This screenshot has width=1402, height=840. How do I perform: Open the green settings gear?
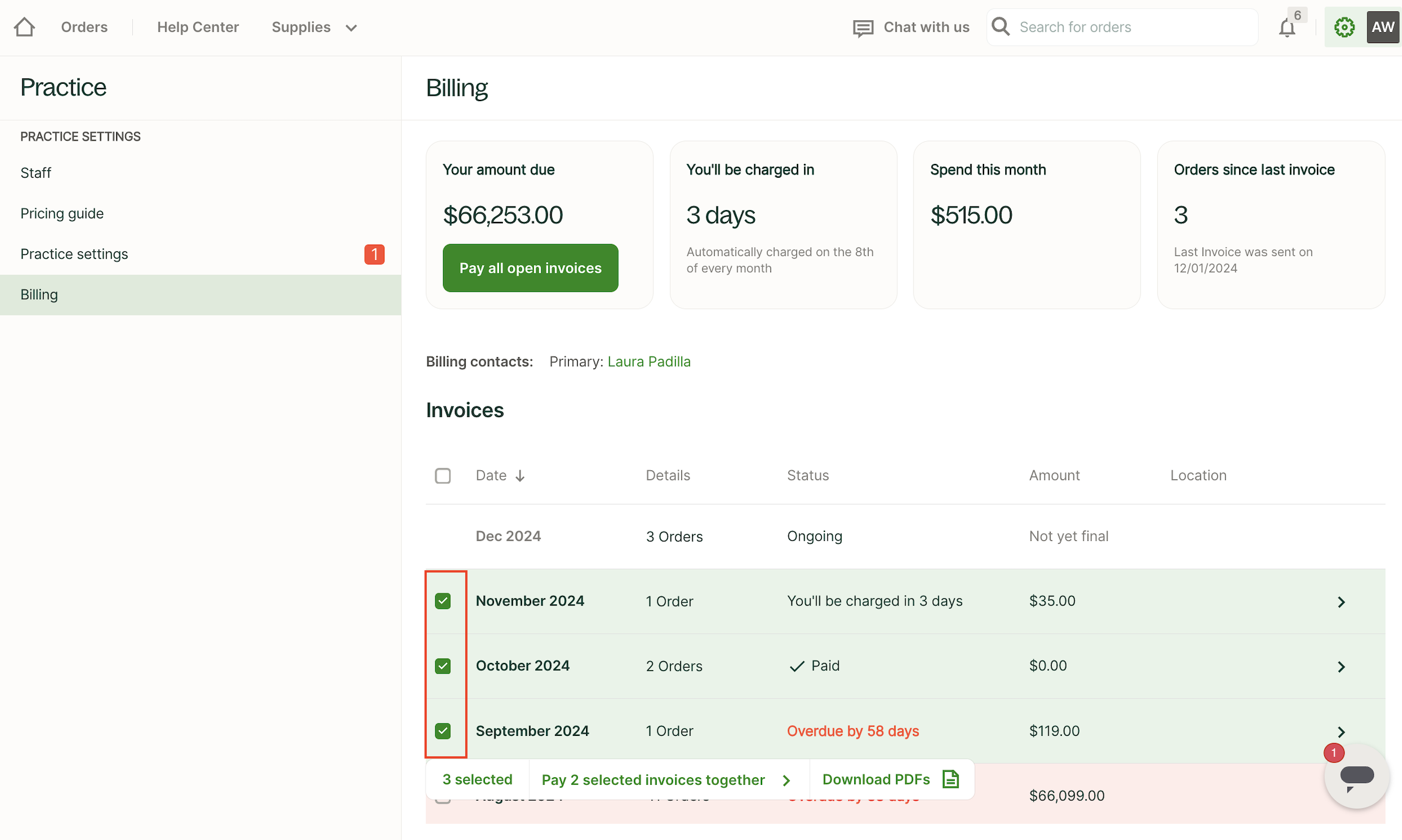tap(1345, 28)
